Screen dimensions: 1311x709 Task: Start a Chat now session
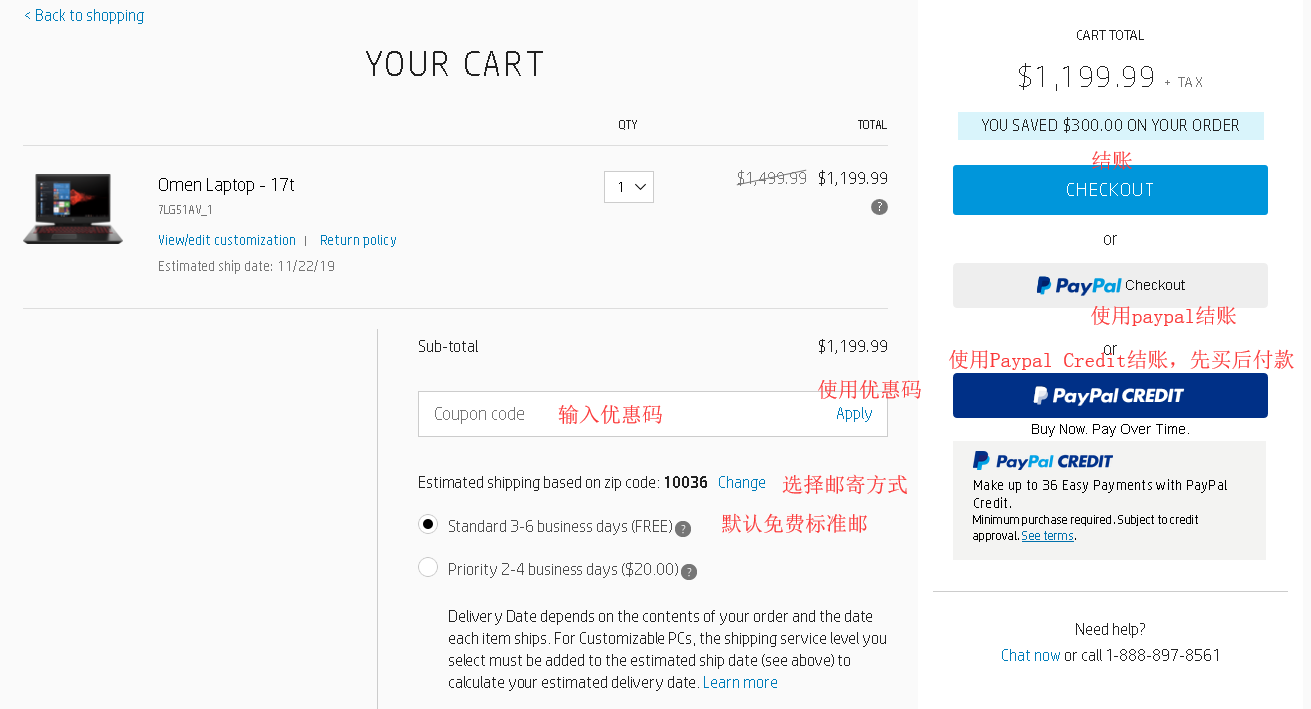[1030, 655]
